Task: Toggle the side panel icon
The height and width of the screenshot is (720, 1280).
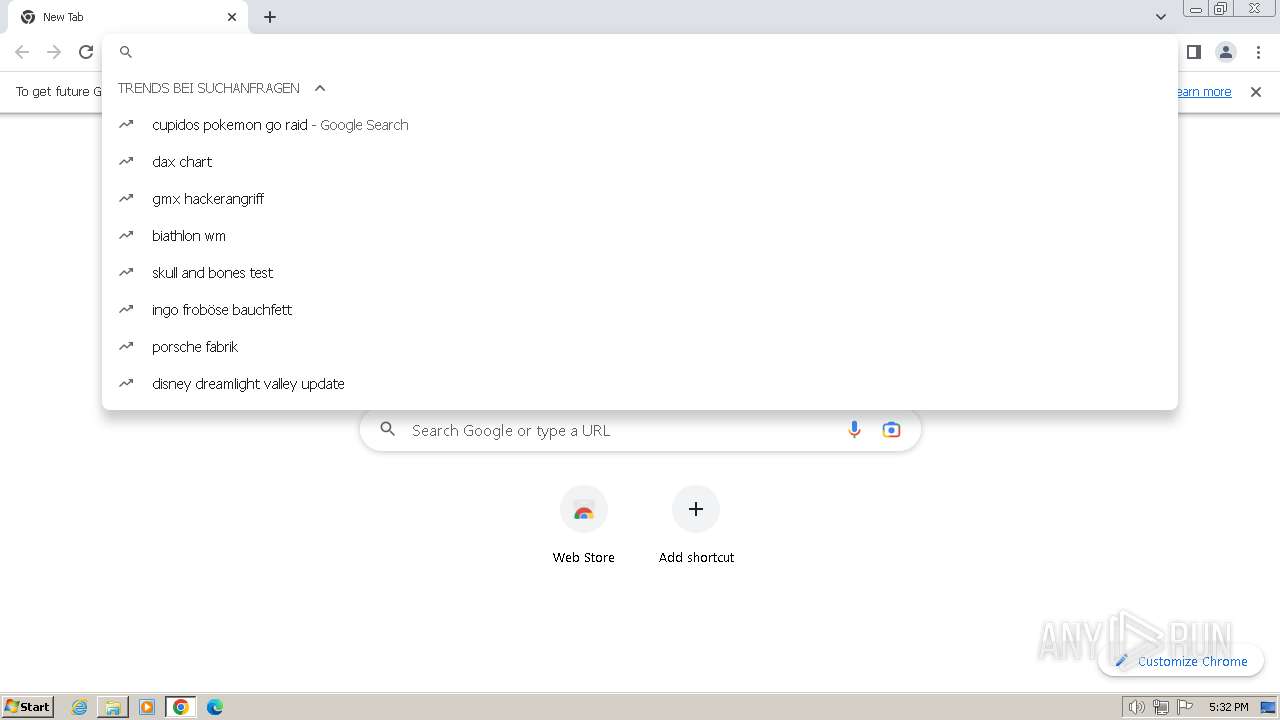Action: pyautogui.click(x=1194, y=52)
